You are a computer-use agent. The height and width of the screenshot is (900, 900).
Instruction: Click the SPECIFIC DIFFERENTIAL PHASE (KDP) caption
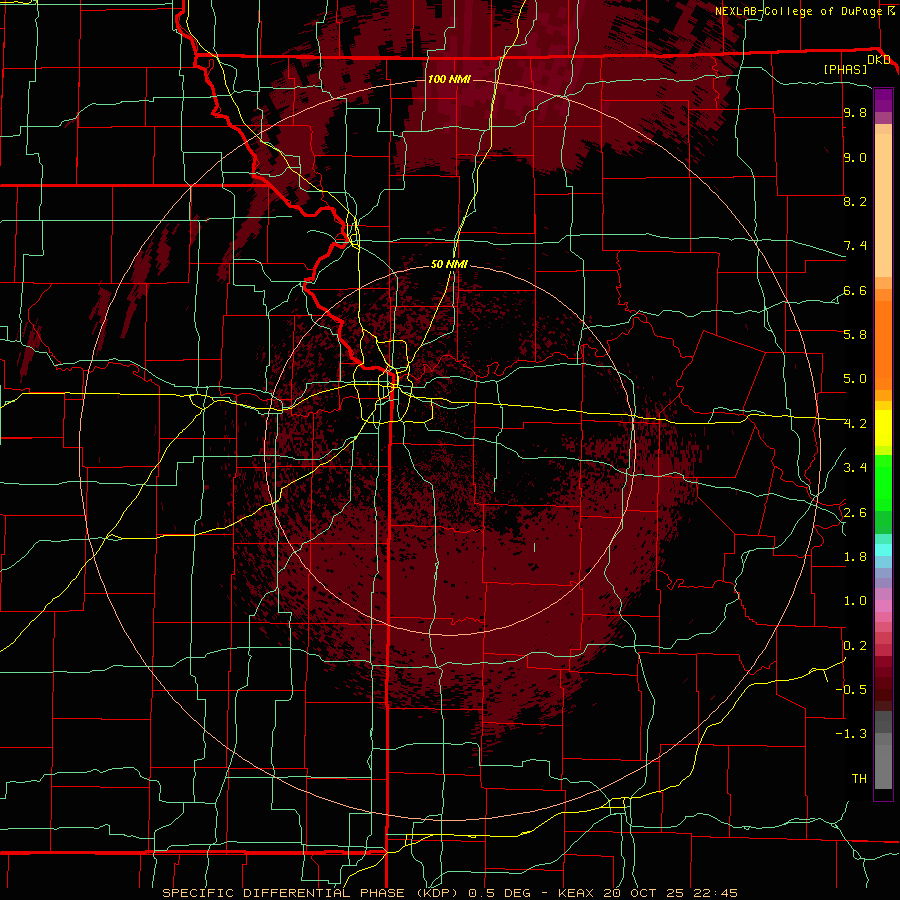point(310,893)
